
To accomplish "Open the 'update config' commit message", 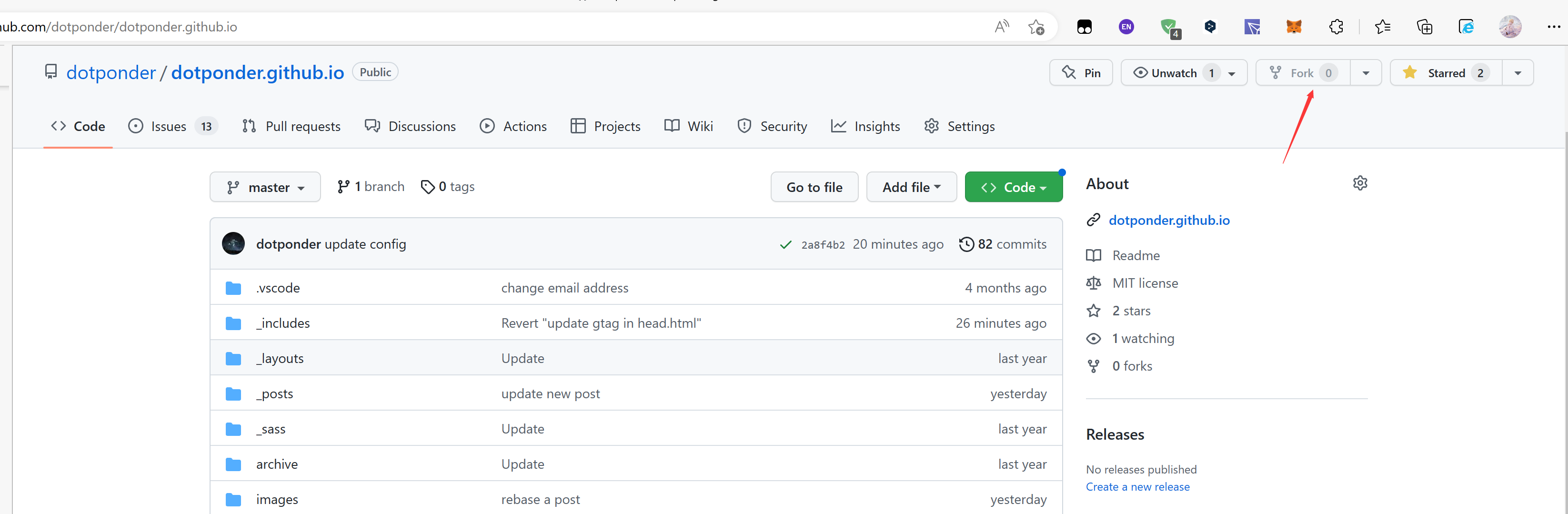I will tap(365, 243).
